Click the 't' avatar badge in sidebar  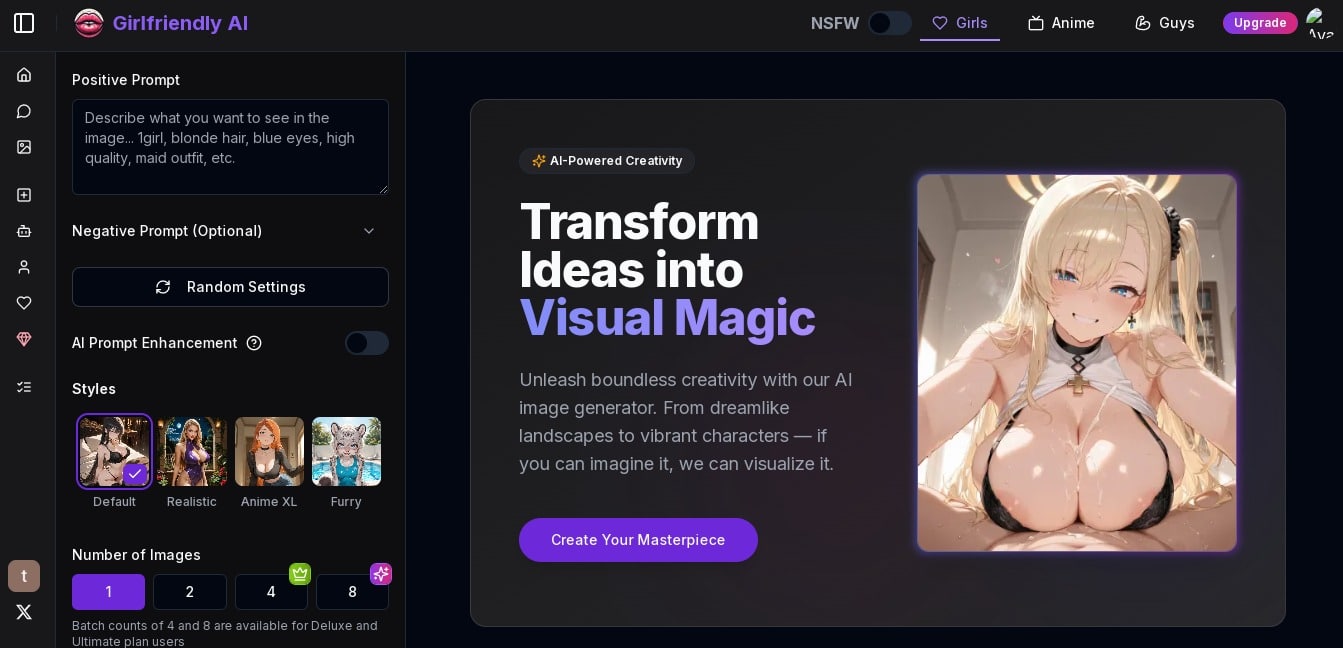(24, 576)
